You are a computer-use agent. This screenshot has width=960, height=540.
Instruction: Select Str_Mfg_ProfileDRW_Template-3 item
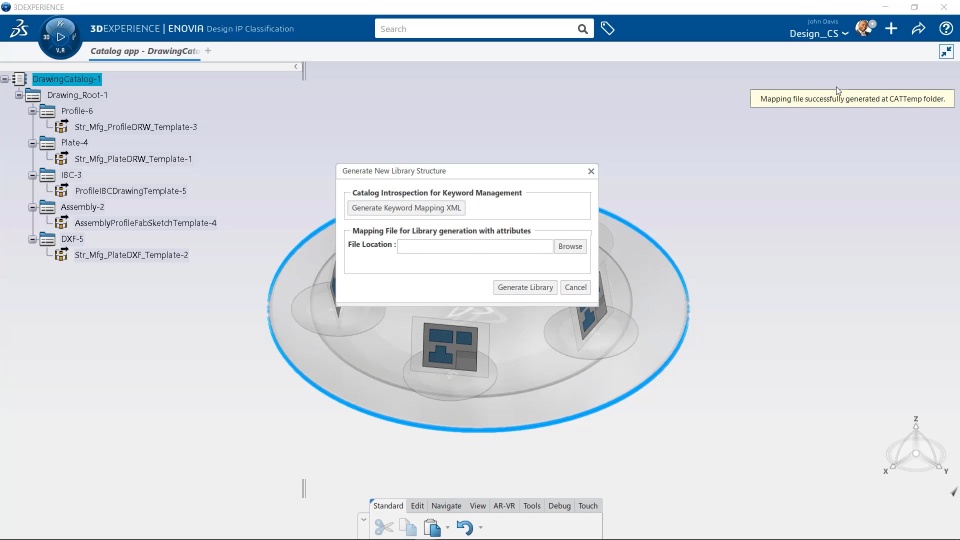(x=136, y=127)
